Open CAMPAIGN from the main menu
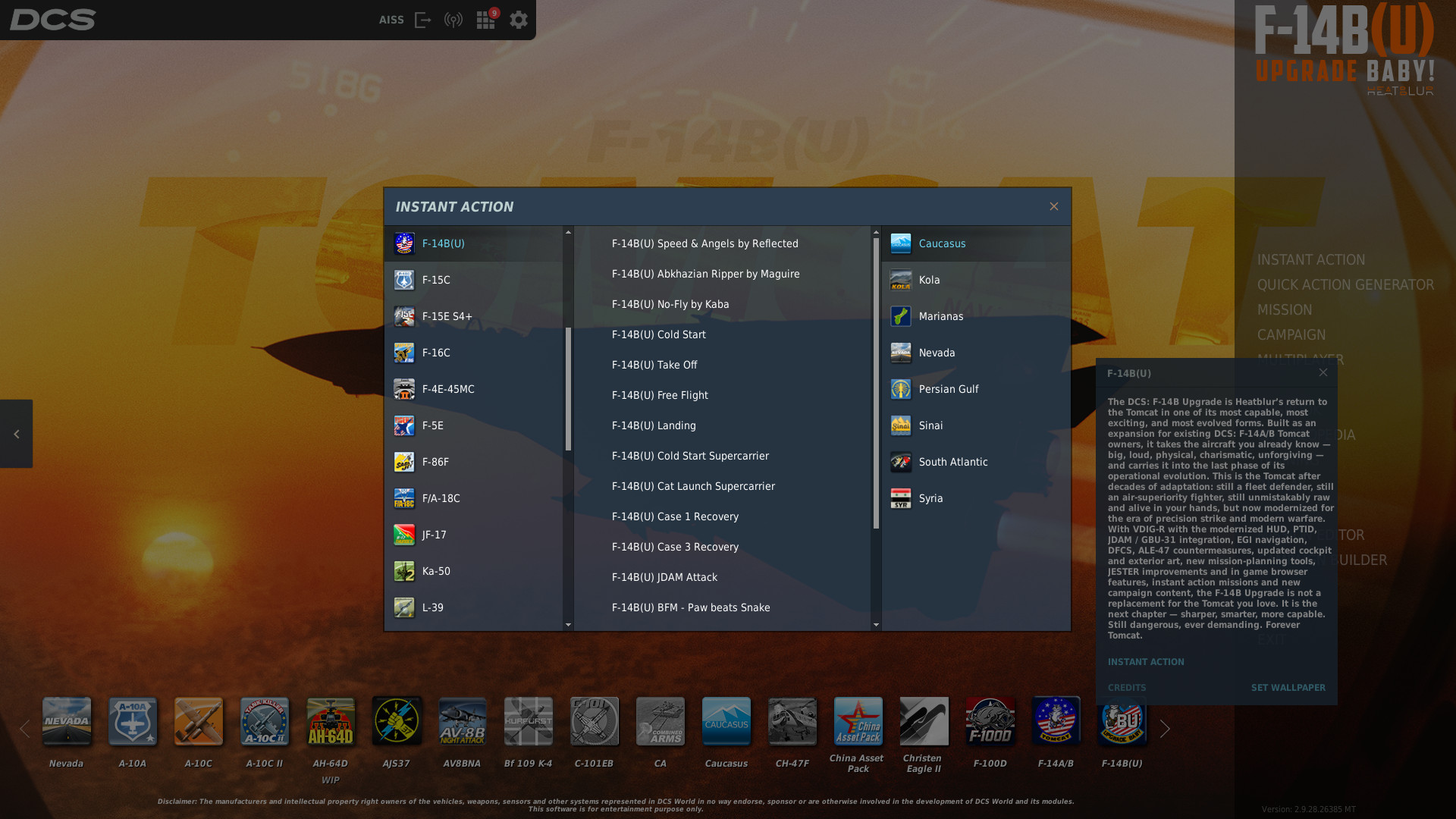Screen dimensions: 1456x819 click(x=1291, y=334)
